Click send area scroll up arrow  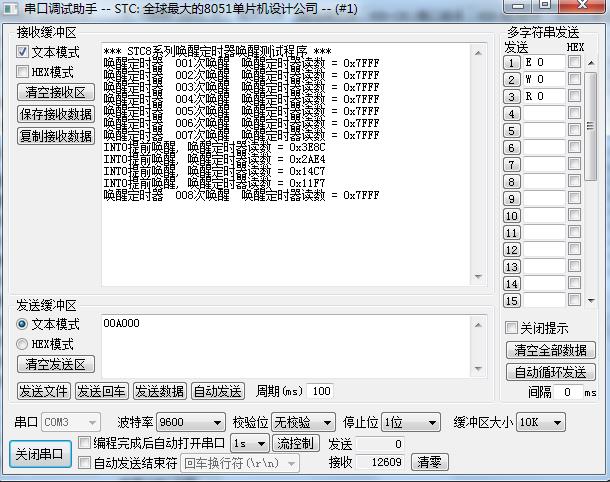[x=478, y=325]
